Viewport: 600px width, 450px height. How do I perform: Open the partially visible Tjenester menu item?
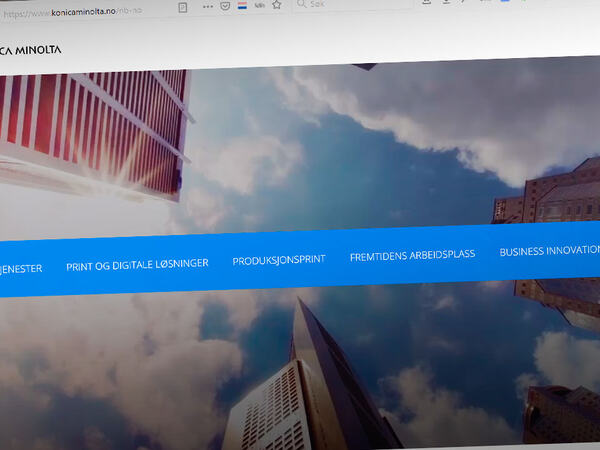(x=21, y=269)
